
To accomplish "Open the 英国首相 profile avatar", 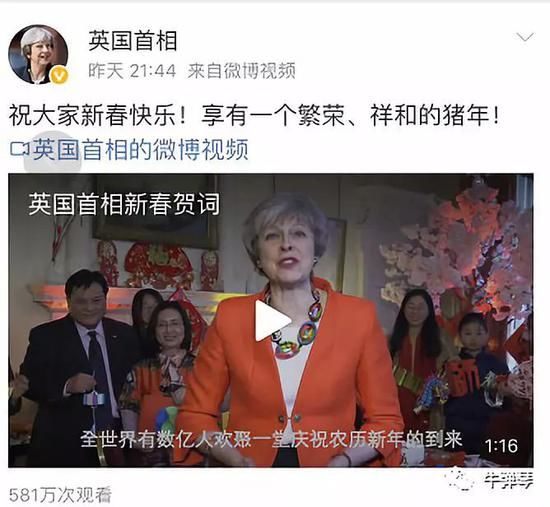I will pyautogui.click(x=38, y=54).
